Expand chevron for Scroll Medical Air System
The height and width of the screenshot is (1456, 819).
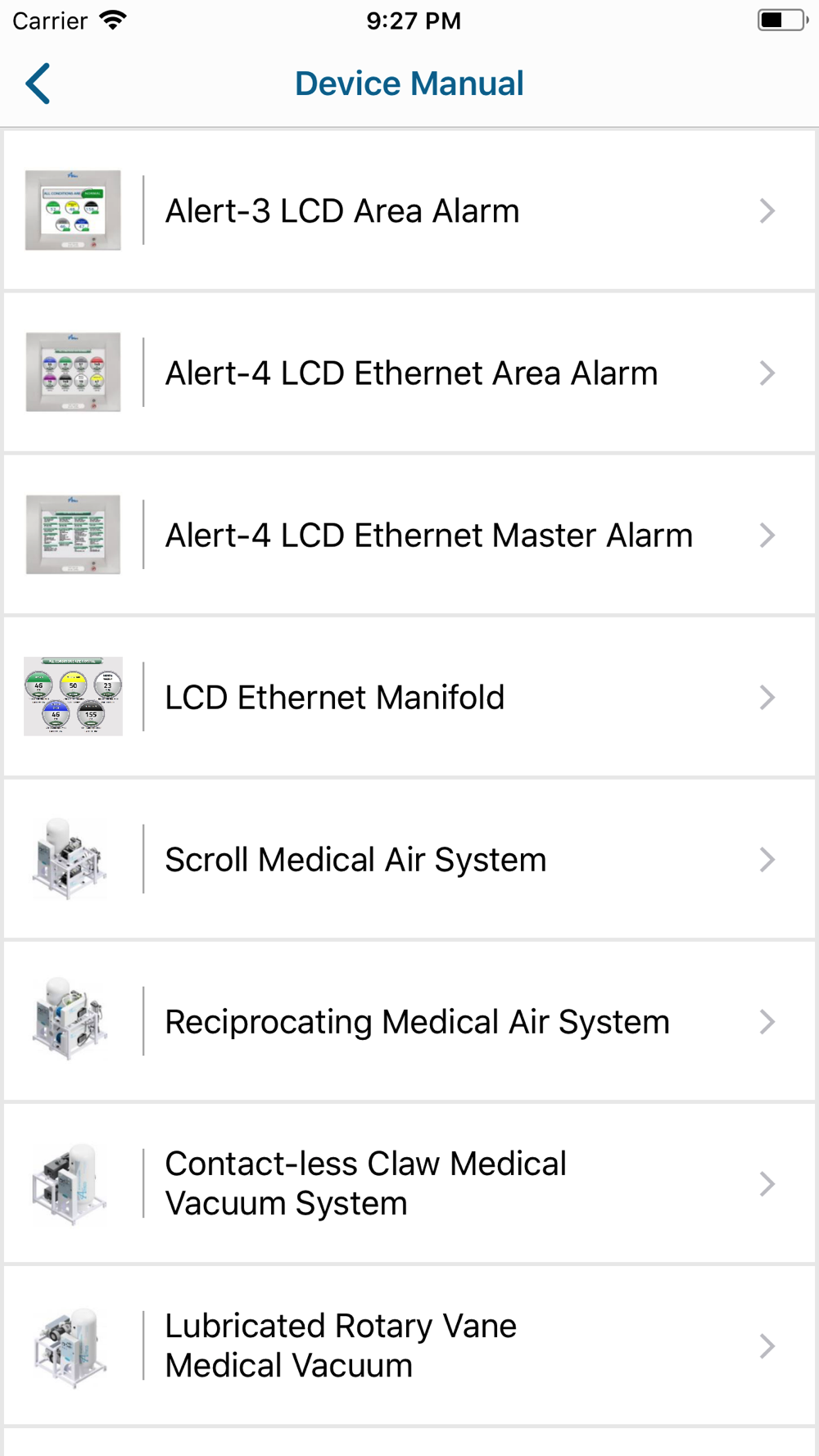(x=767, y=860)
